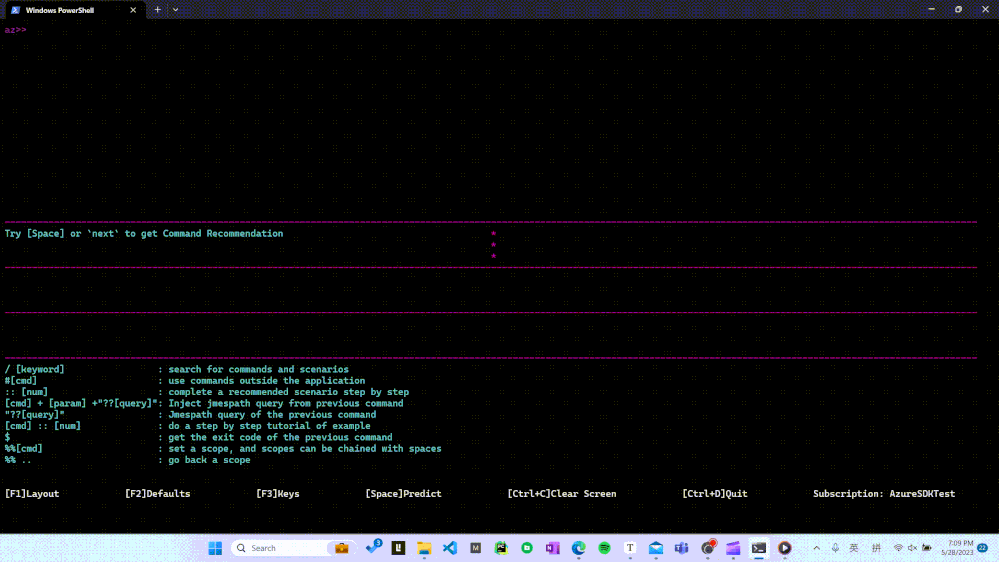999x562 pixels.
Task: Launch PyCharm from the taskbar
Action: (501, 548)
